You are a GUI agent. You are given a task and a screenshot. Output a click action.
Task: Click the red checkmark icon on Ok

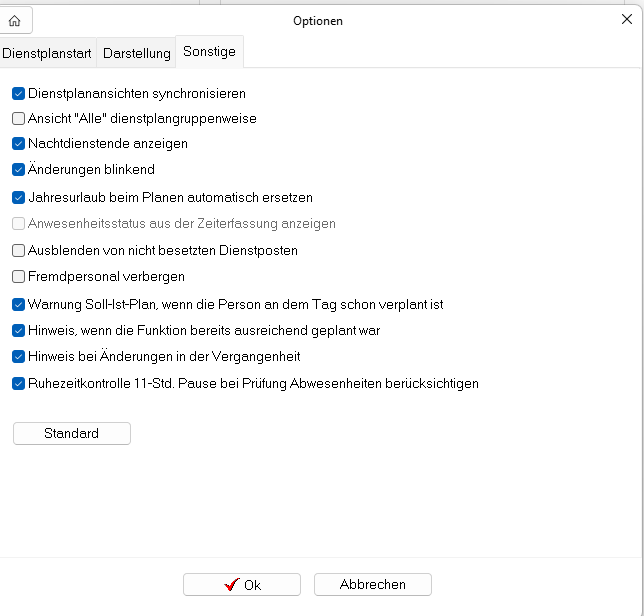tap(232, 584)
